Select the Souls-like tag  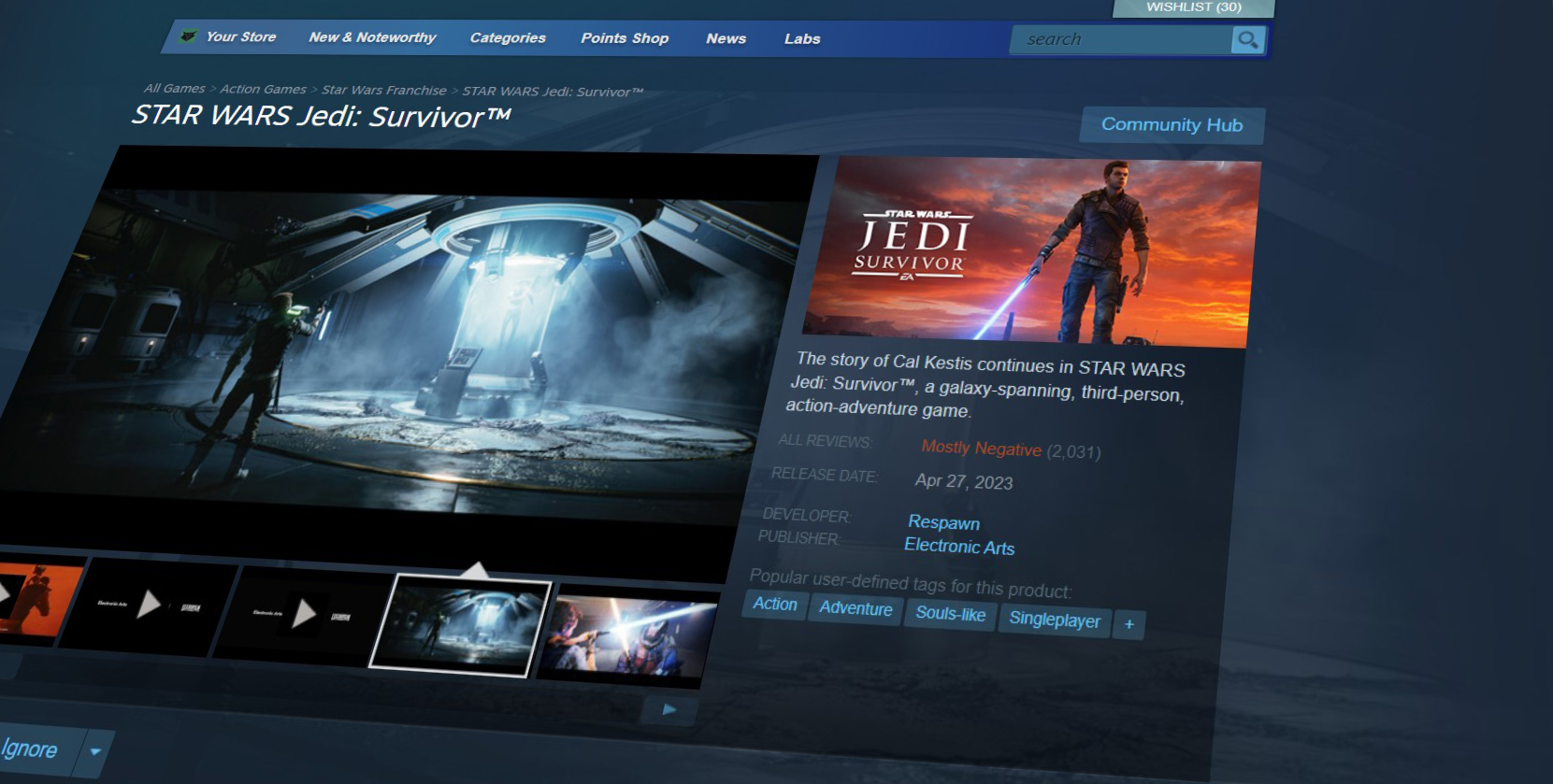pyautogui.click(x=951, y=614)
